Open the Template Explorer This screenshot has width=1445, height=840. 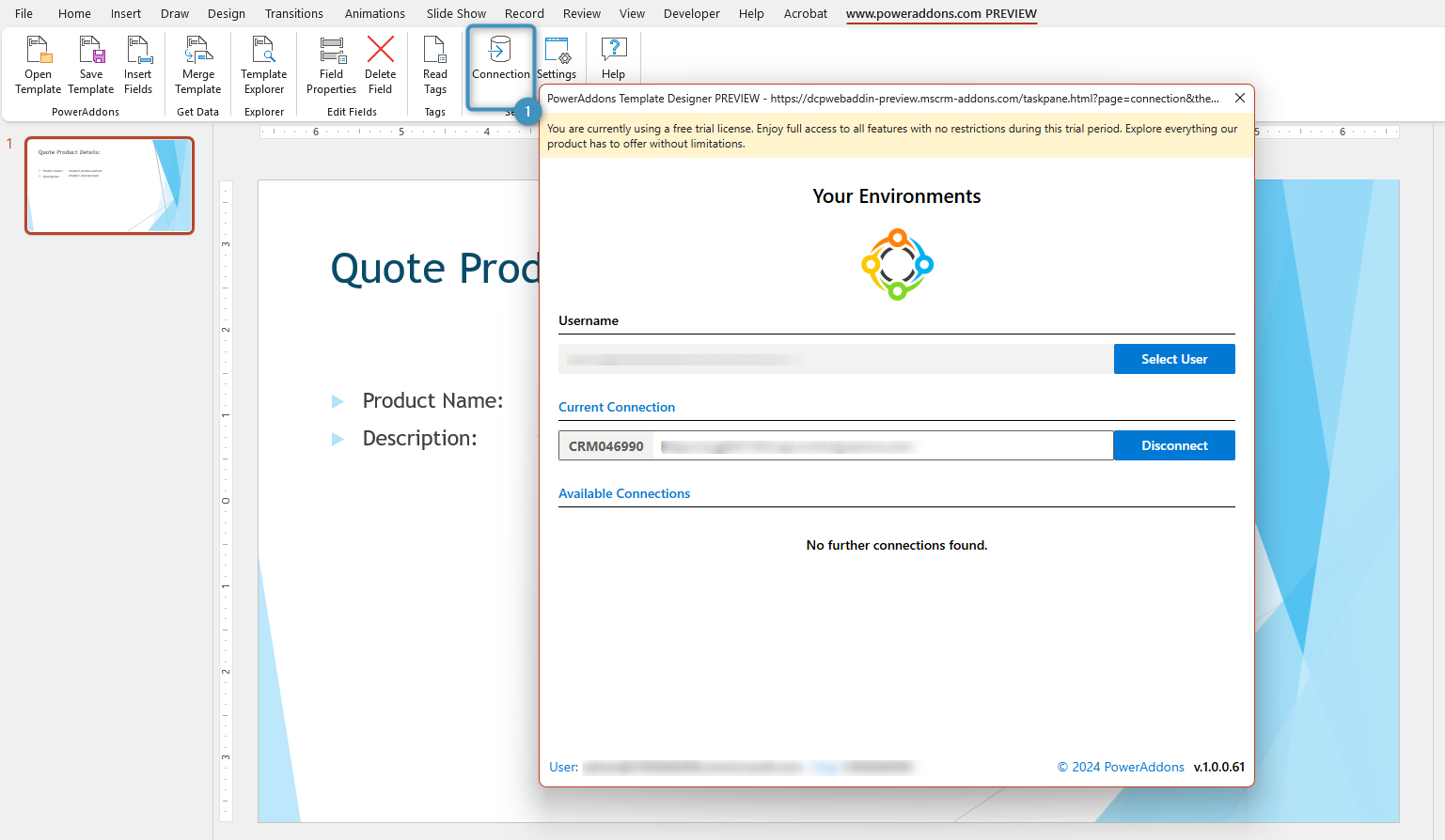click(264, 65)
